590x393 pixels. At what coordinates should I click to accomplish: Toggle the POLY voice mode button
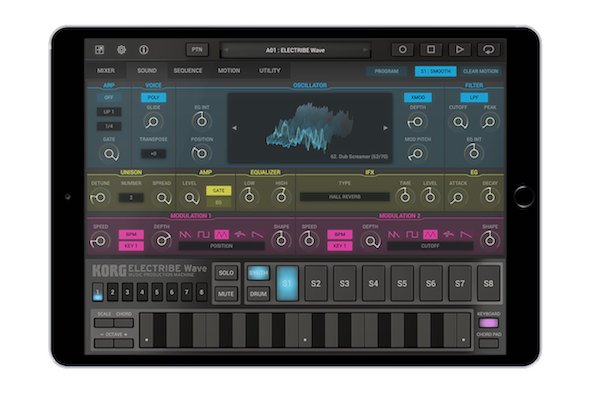pyautogui.click(x=154, y=97)
